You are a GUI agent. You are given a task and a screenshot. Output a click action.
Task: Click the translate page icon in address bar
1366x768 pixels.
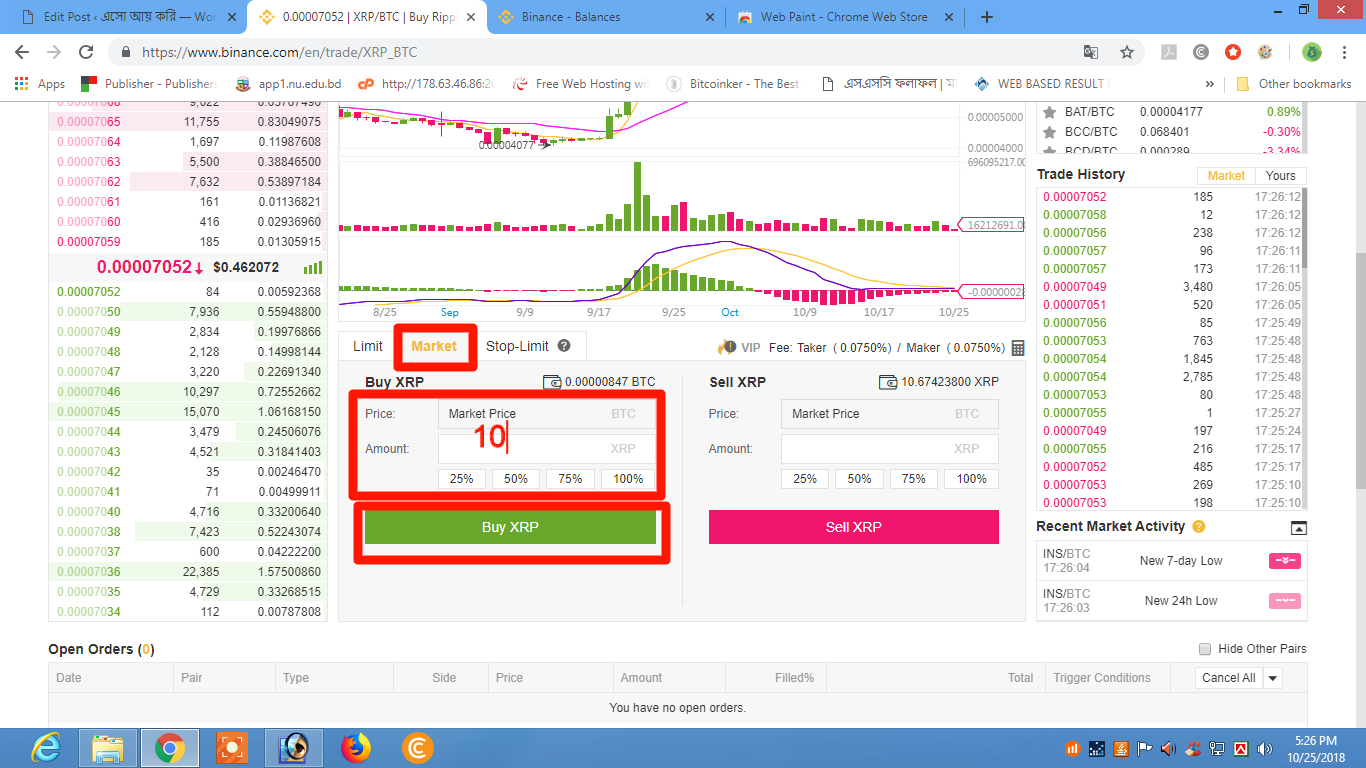click(1091, 52)
